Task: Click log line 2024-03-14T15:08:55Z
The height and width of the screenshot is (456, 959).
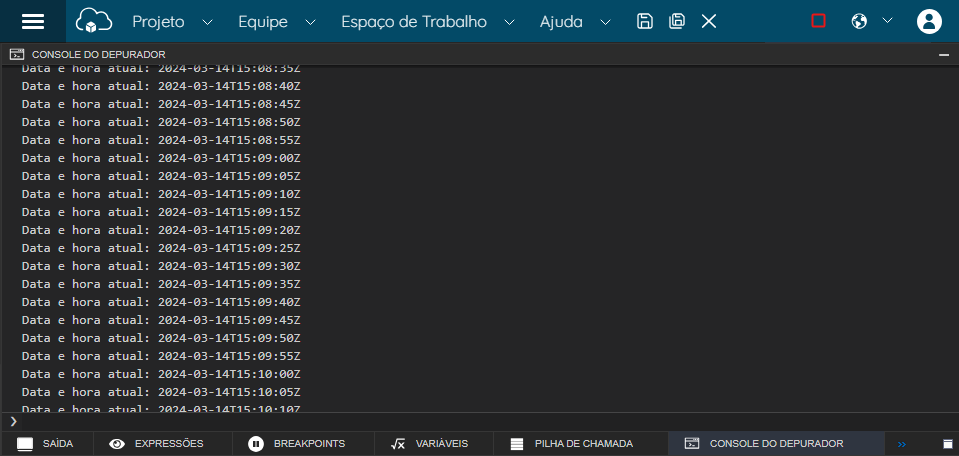Action: [161, 140]
